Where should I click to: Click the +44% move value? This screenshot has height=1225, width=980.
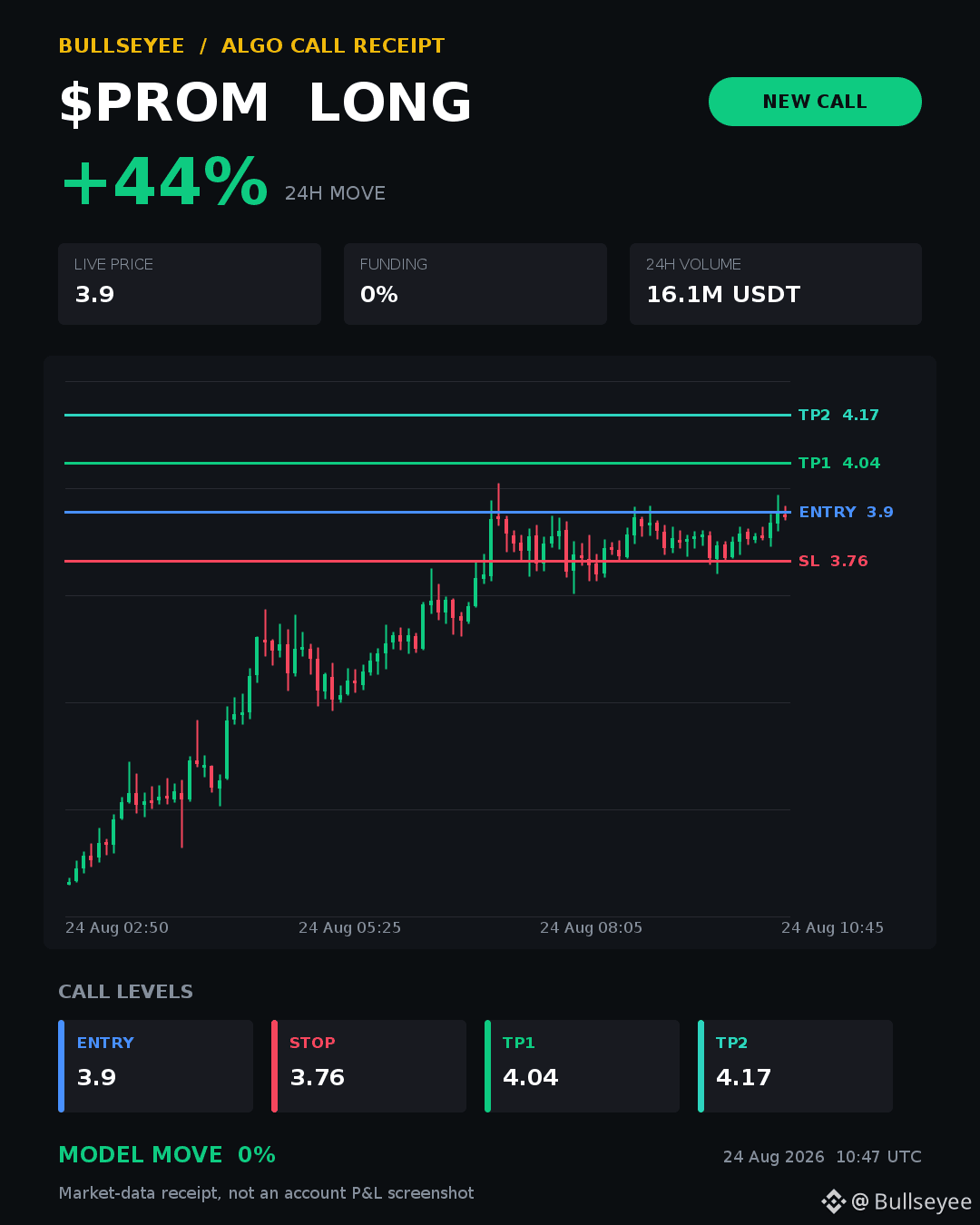point(164,182)
